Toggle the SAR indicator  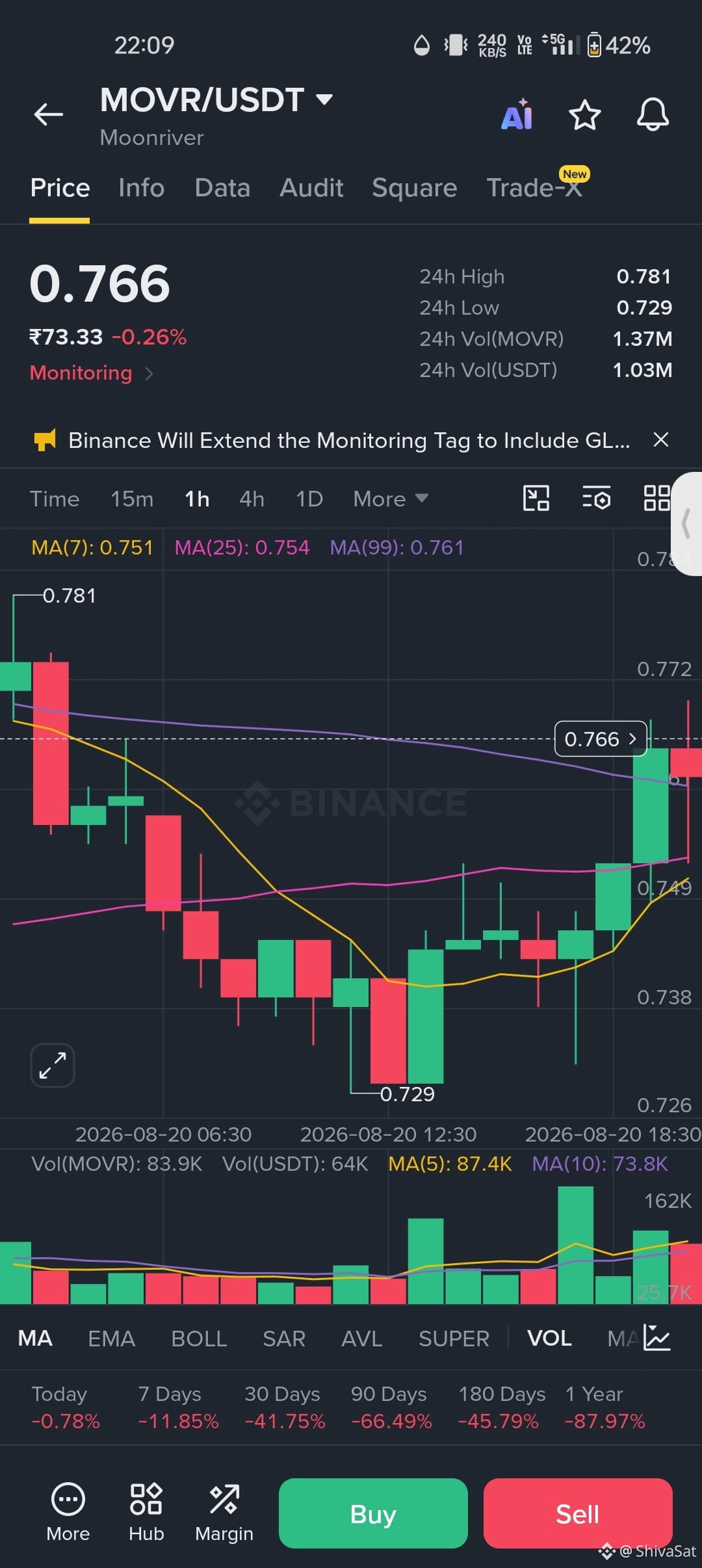point(284,1338)
